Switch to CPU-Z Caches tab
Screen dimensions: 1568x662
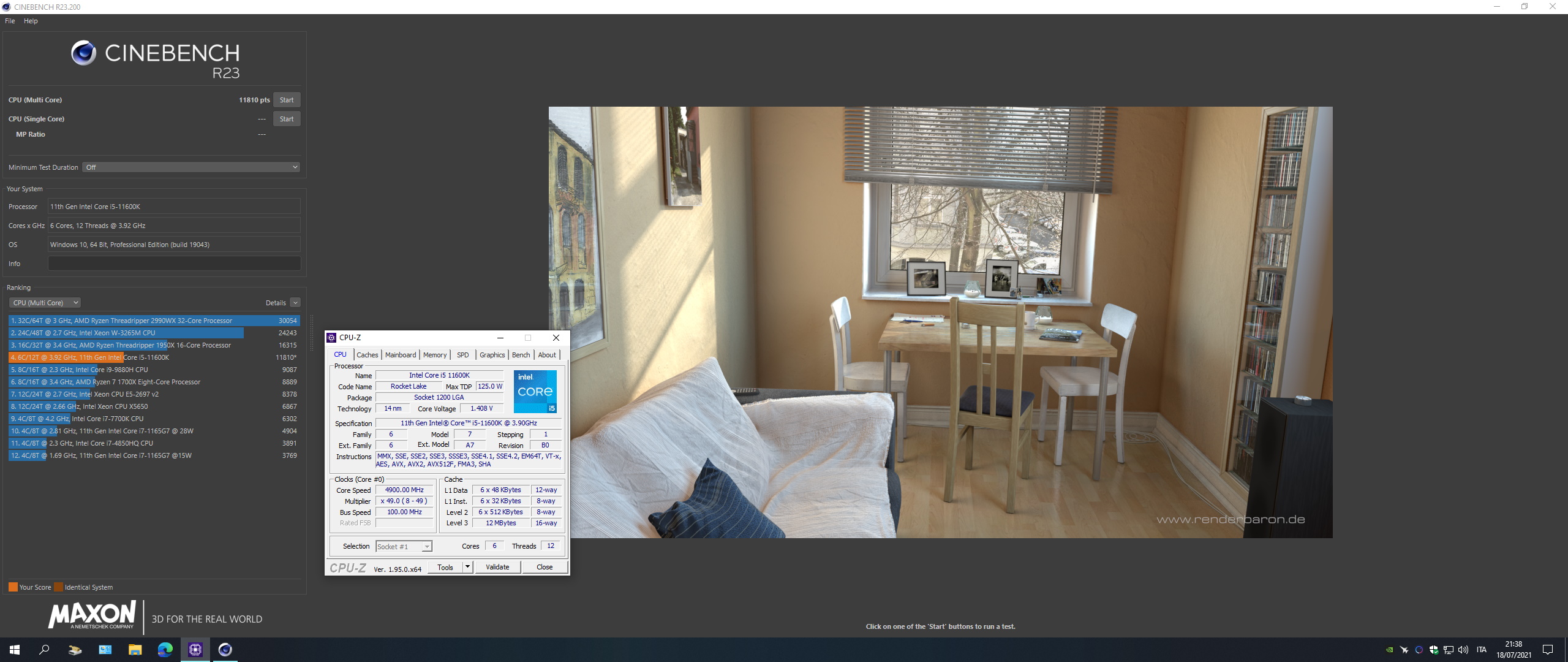[367, 355]
